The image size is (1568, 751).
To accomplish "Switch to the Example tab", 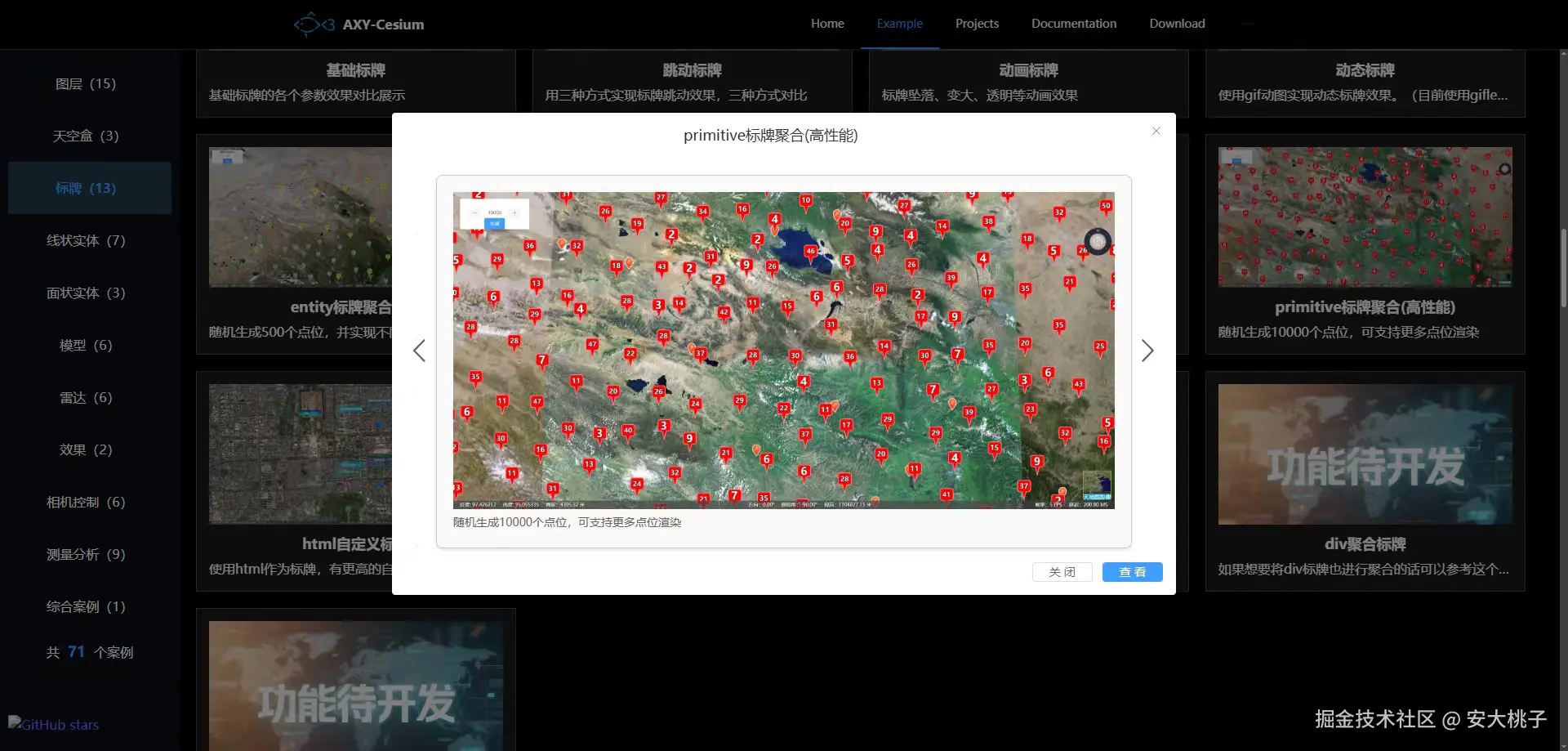I will click(x=899, y=24).
